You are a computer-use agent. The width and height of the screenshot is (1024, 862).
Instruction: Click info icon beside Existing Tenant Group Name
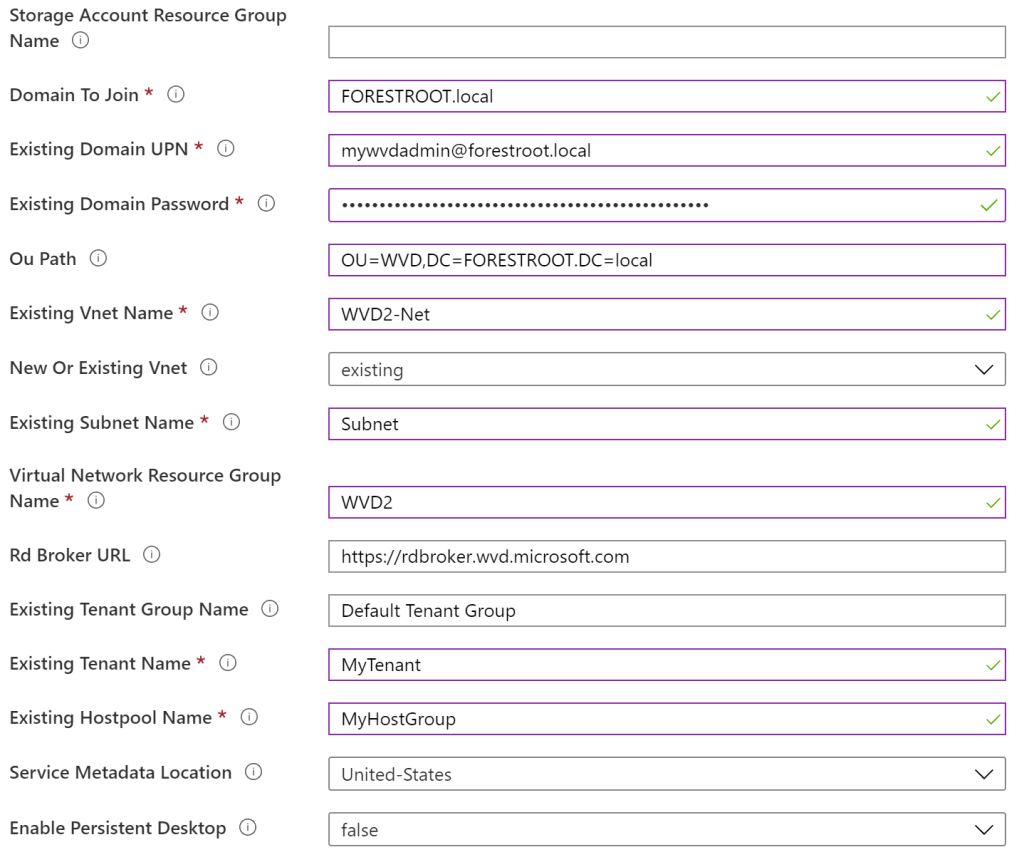tap(270, 609)
